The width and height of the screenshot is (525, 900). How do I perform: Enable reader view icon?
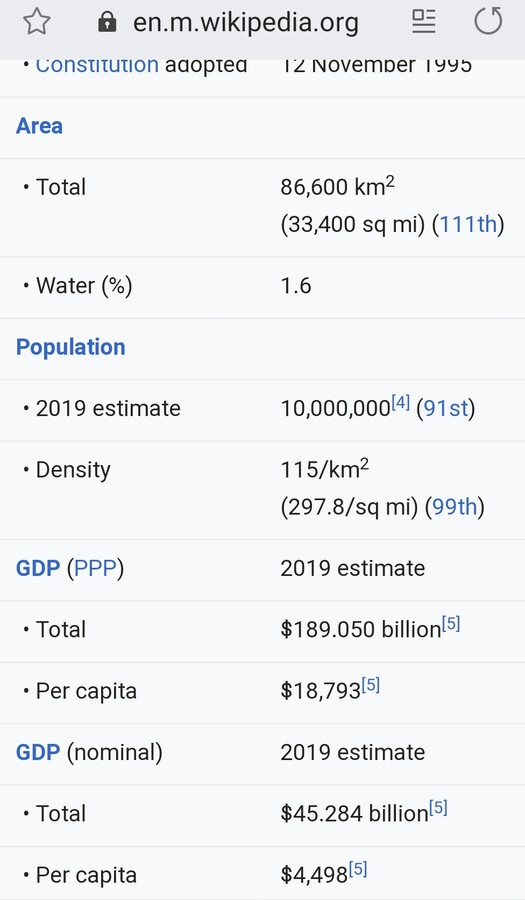point(423,21)
